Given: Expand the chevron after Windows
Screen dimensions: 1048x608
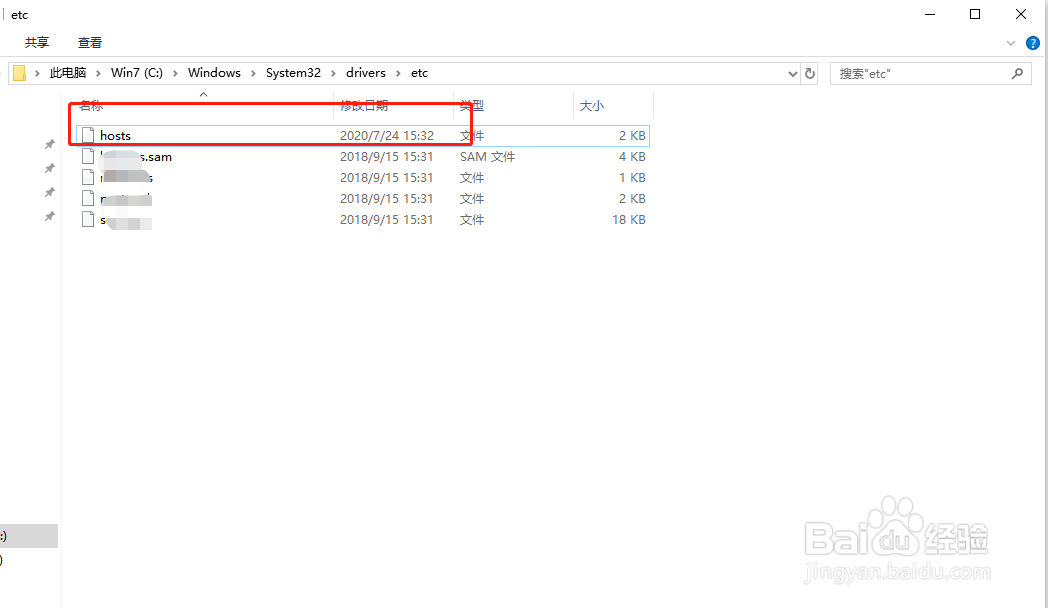Looking at the screenshot, I should (253, 73).
